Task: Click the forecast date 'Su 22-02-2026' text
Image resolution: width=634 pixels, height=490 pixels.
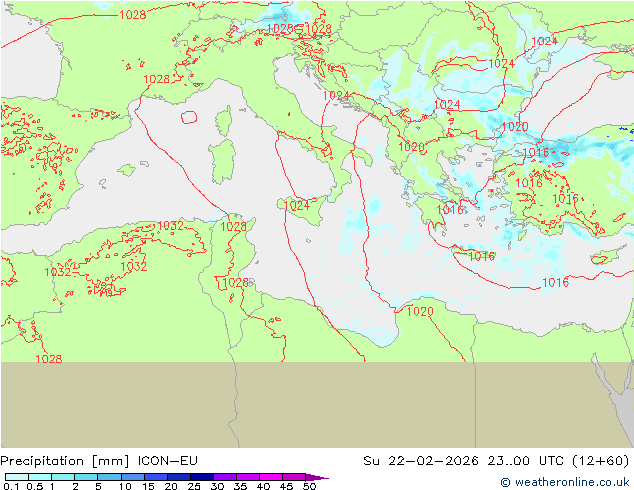Action: pos(421,461)
